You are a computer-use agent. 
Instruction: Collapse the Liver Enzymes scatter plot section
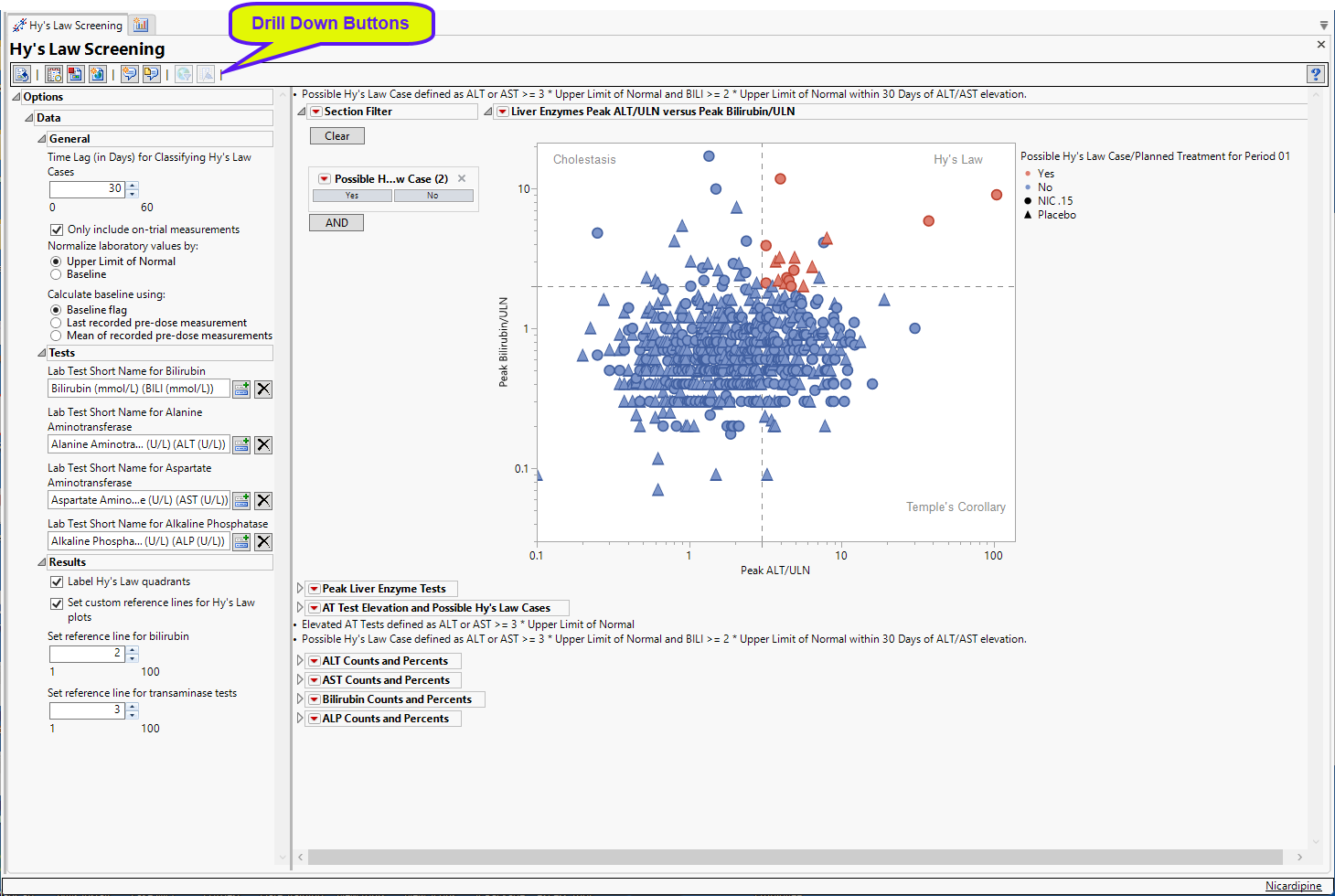point(488,112)
